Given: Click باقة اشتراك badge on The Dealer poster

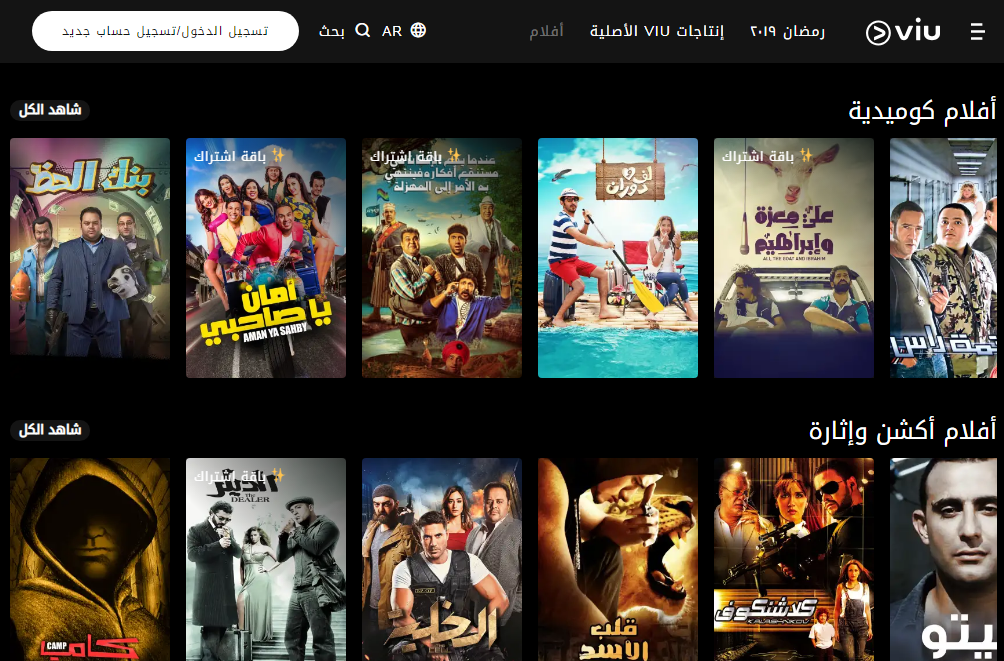Looking at the screenshot, I should click(x=239, y=476).
